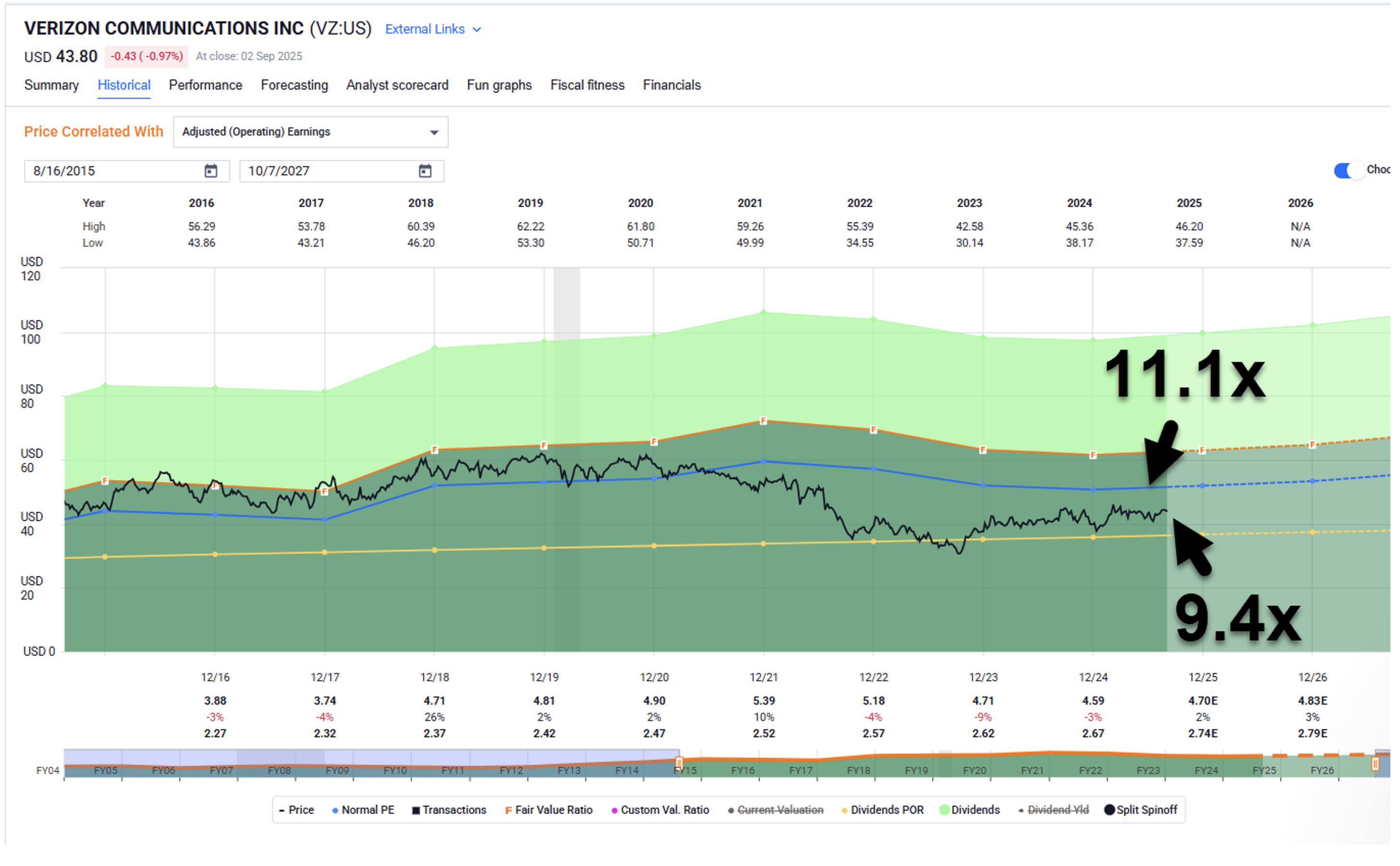Switch to the Summary tab

click(x=51, y=85)
